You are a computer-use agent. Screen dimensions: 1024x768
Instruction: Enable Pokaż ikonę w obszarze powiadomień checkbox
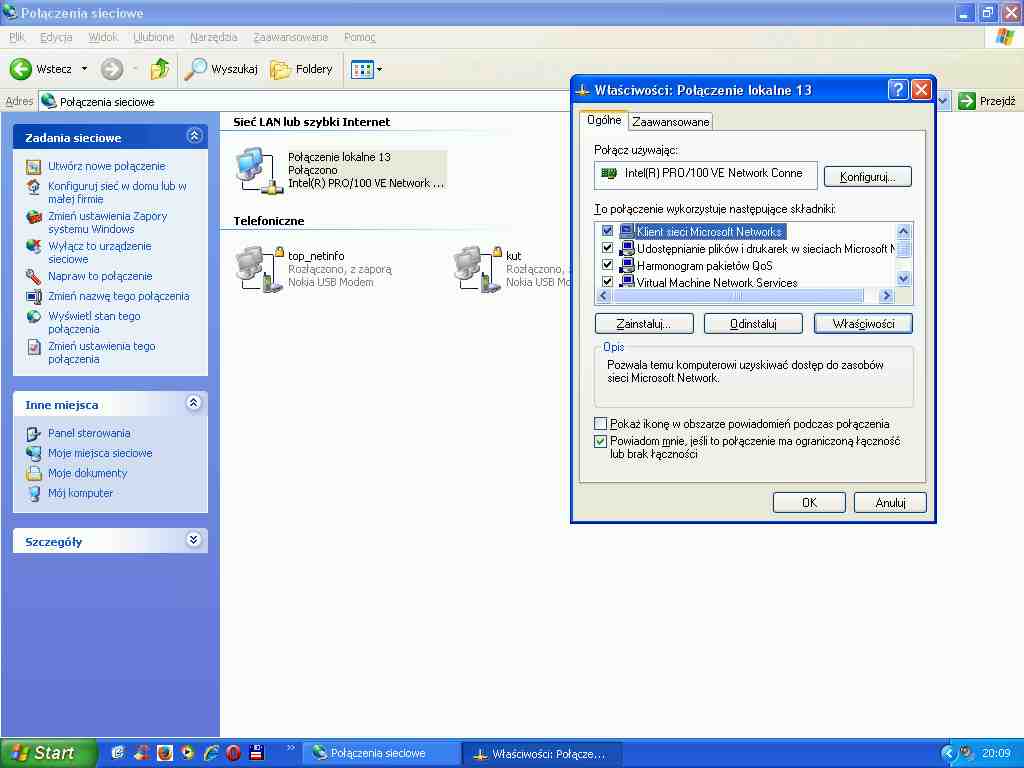point(601,423)
